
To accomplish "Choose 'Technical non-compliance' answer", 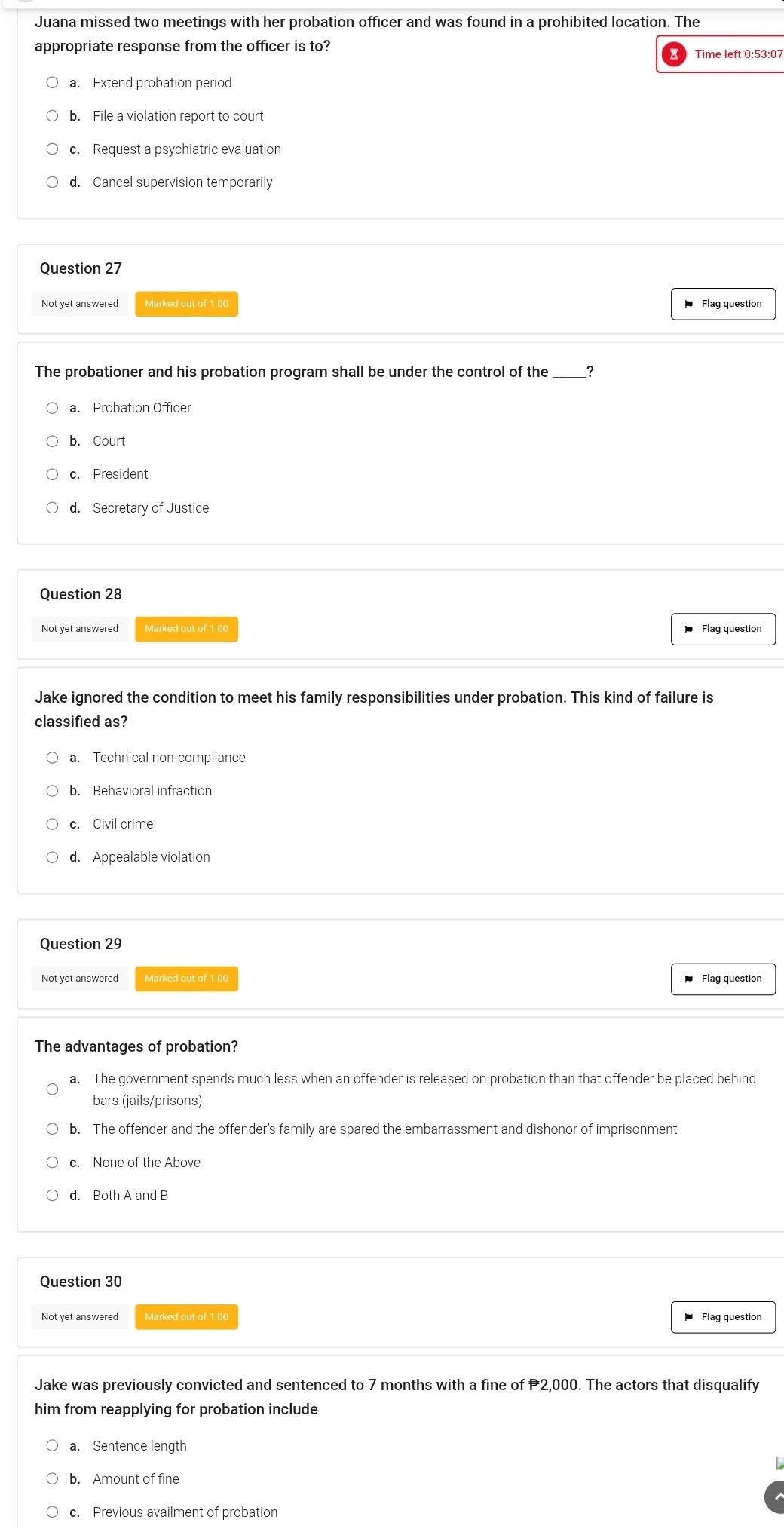I will click(52, 758).
